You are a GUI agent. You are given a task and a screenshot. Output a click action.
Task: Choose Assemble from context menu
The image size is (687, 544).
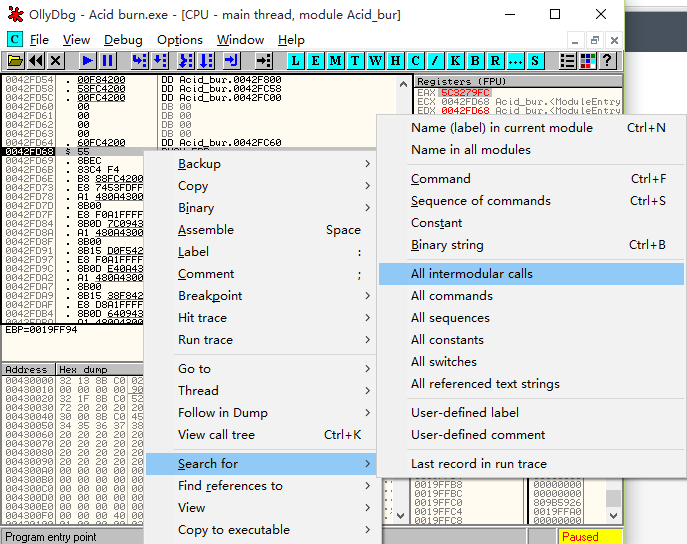click(x=261, y=230)
